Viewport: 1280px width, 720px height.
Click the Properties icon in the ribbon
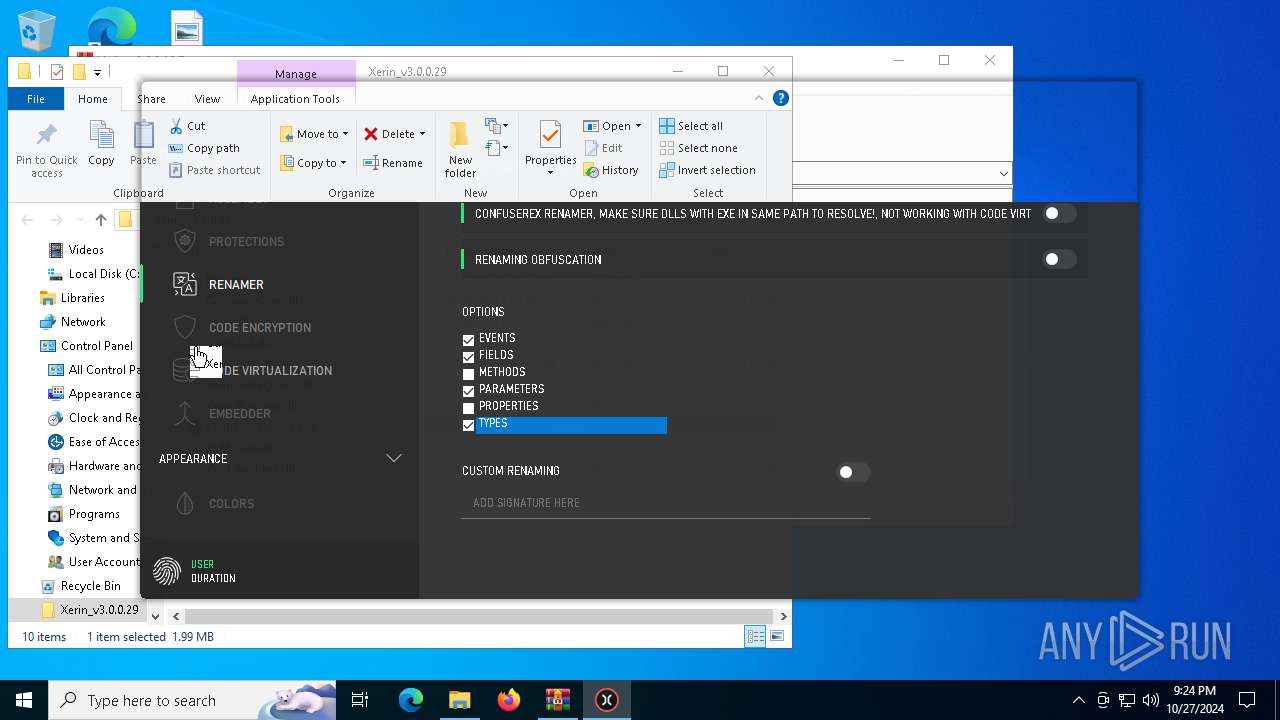[x=550, y=135]
